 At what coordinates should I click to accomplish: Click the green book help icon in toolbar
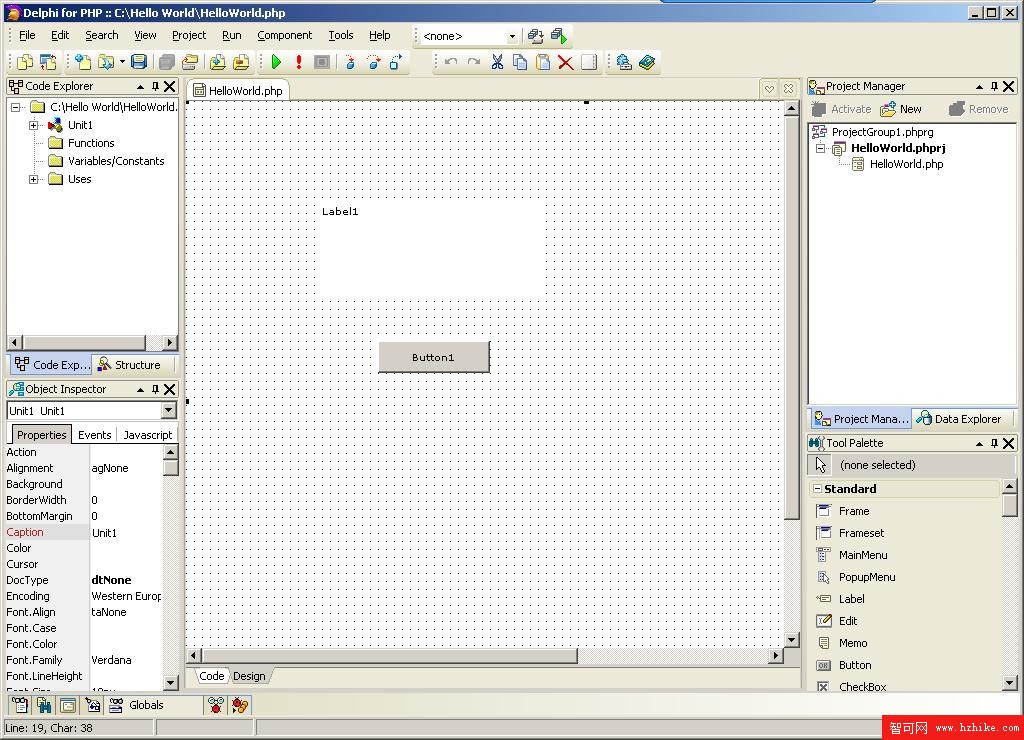click(x=647, y=62)
